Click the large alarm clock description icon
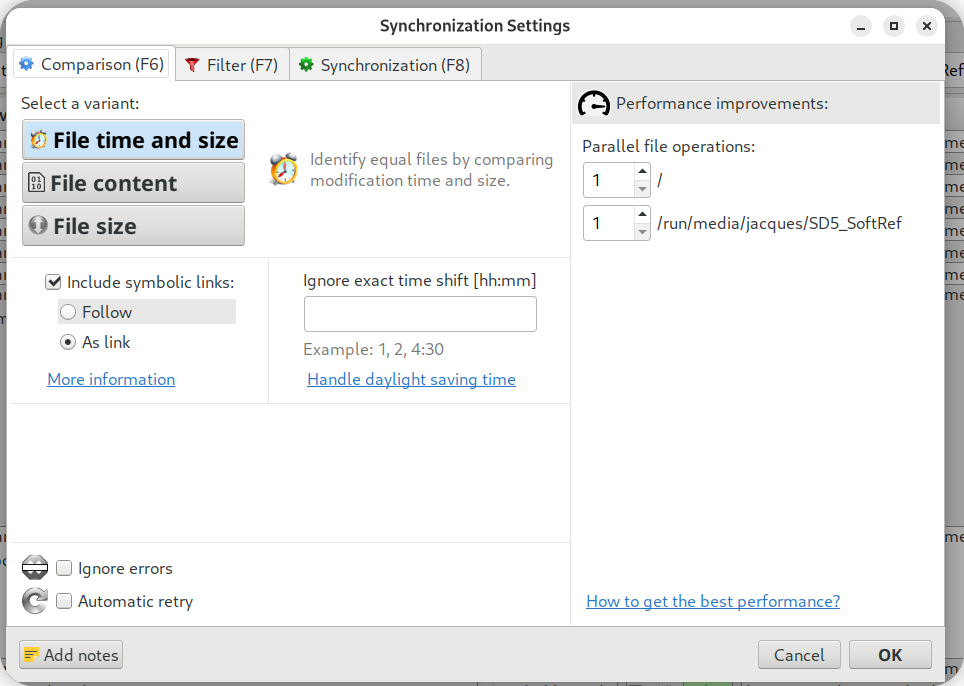Image resolution: width=964 pixels, height=686 pixels. point(284,170)
